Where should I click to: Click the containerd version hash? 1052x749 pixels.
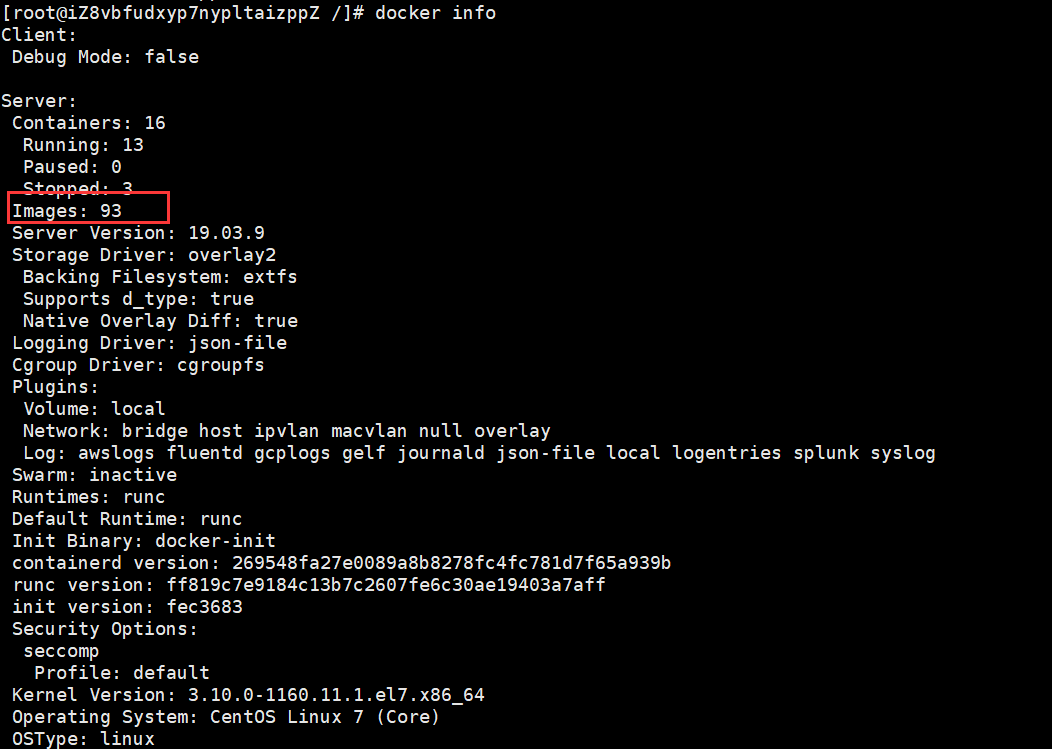(452, 563)
